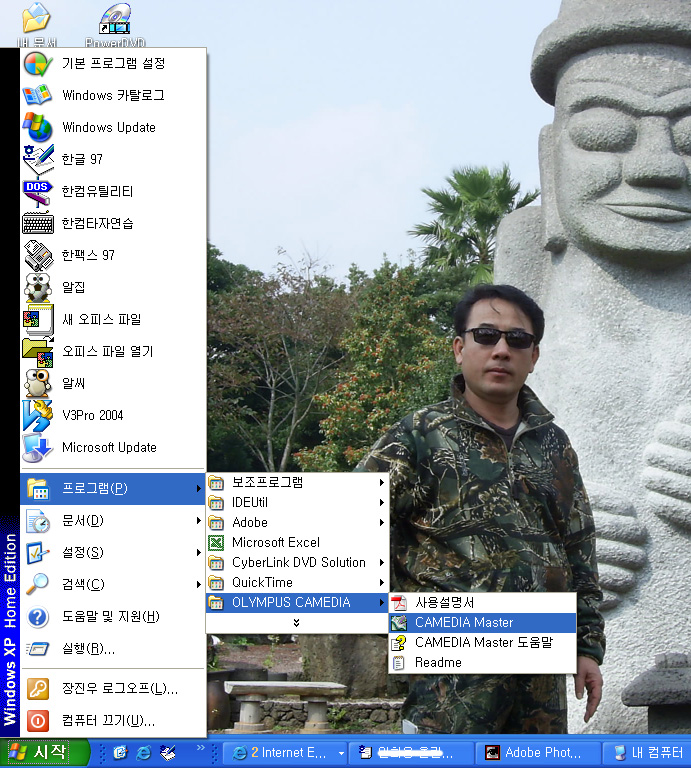Screen dimensions: 691x768
Task: Click Internet Explorer quick launch icon
Action: point(144,752)
